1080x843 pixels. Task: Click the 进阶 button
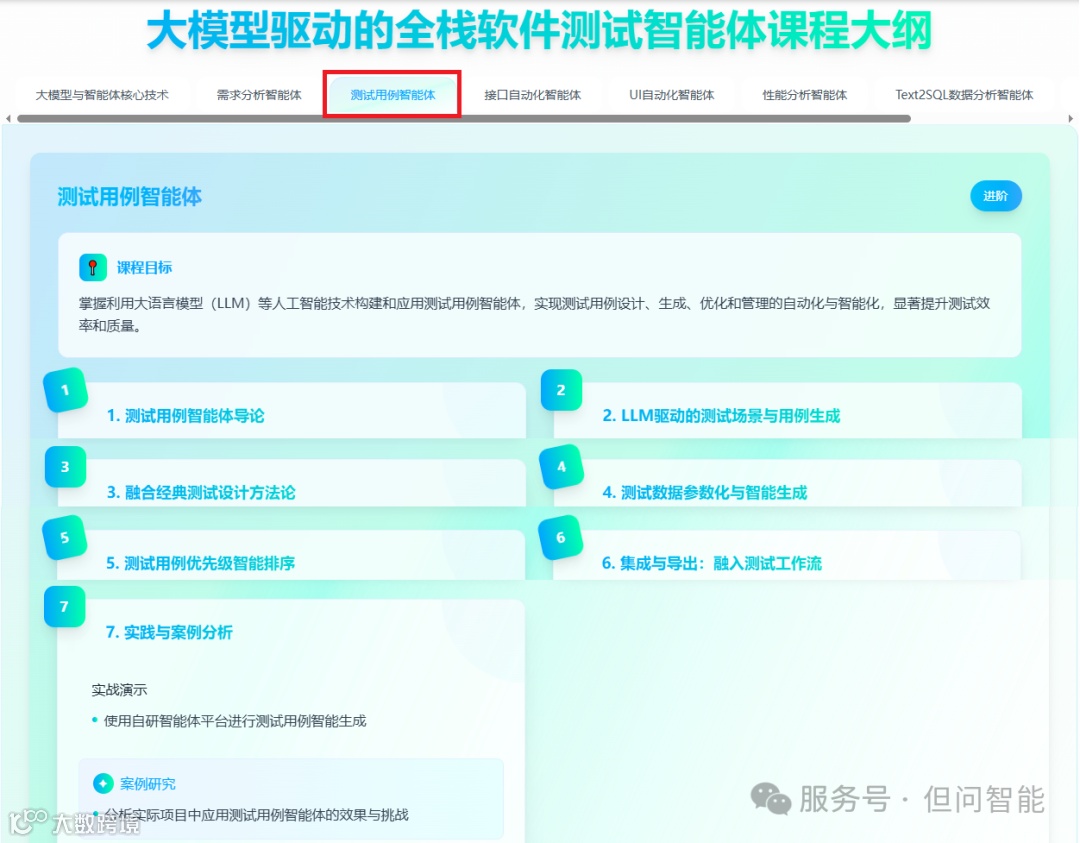click(996, 197)
